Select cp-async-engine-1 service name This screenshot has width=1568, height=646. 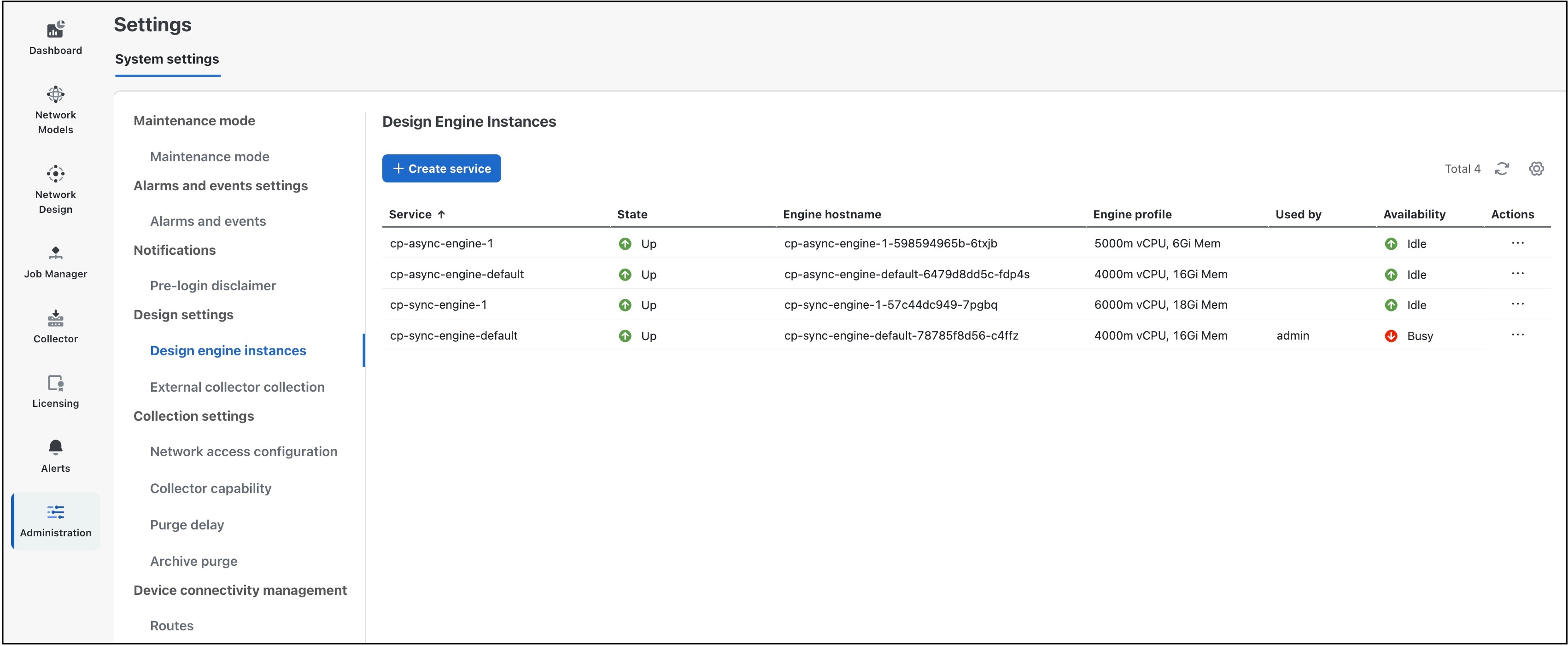tap(441, 244)
